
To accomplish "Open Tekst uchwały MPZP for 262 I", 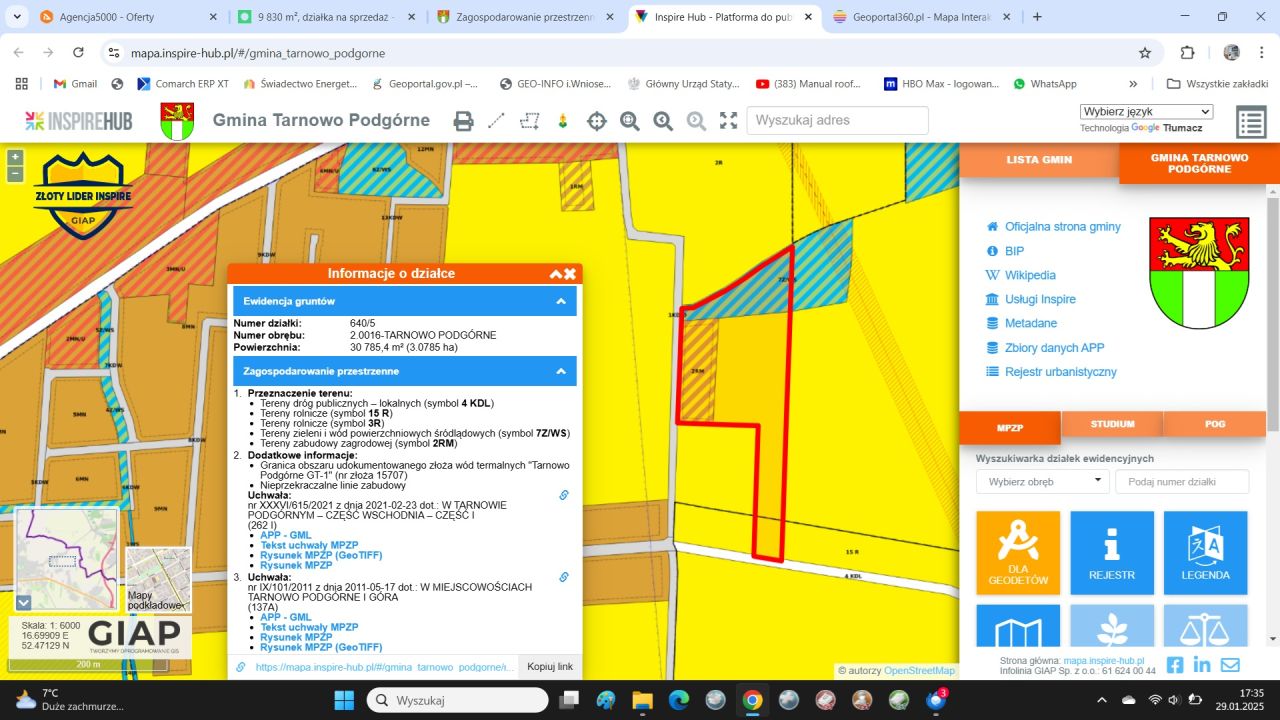I will pos(309,545).
